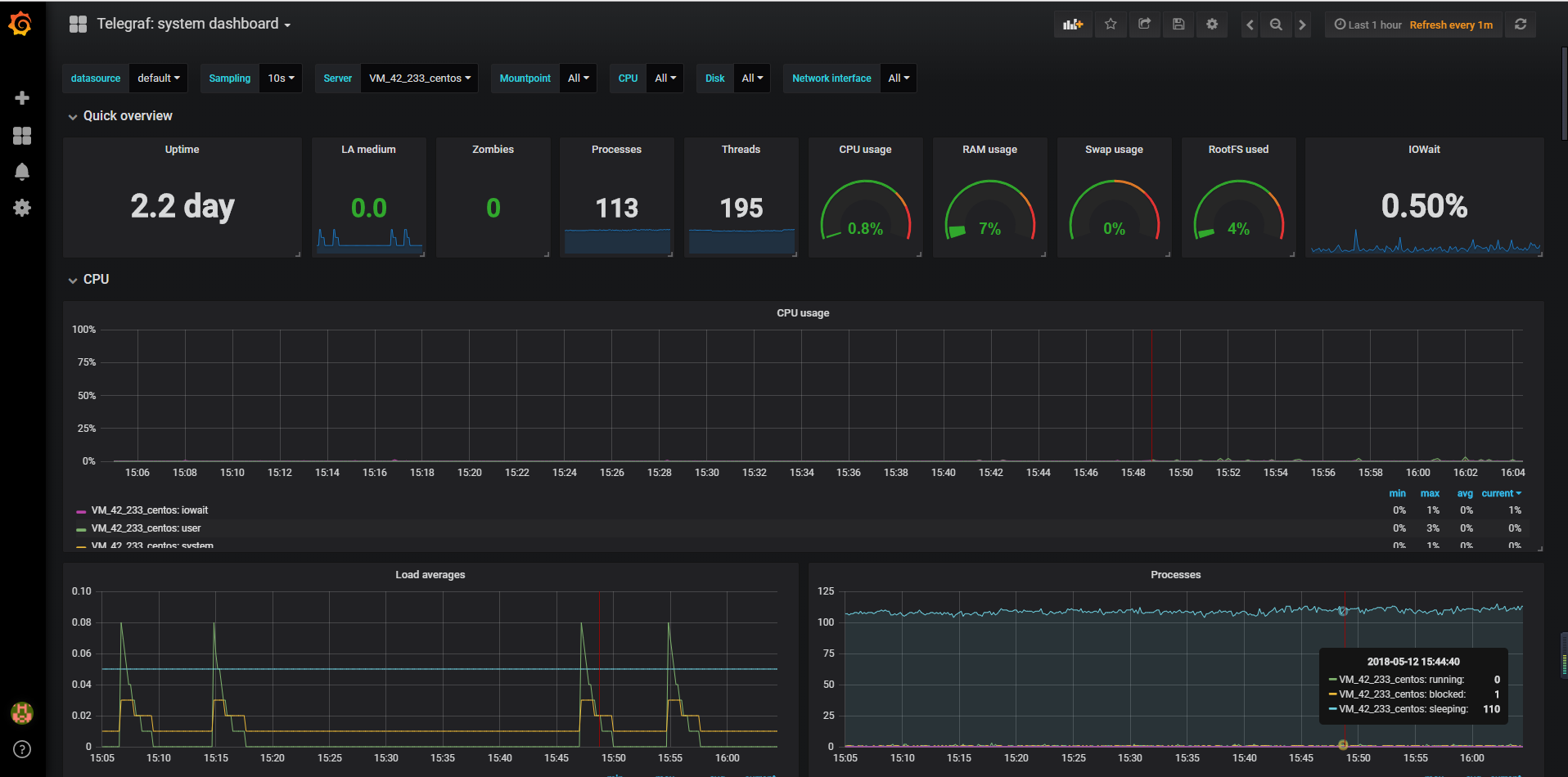
Task: Toggle the iowait series in the CPU legend
Action: tap(149, 510)
